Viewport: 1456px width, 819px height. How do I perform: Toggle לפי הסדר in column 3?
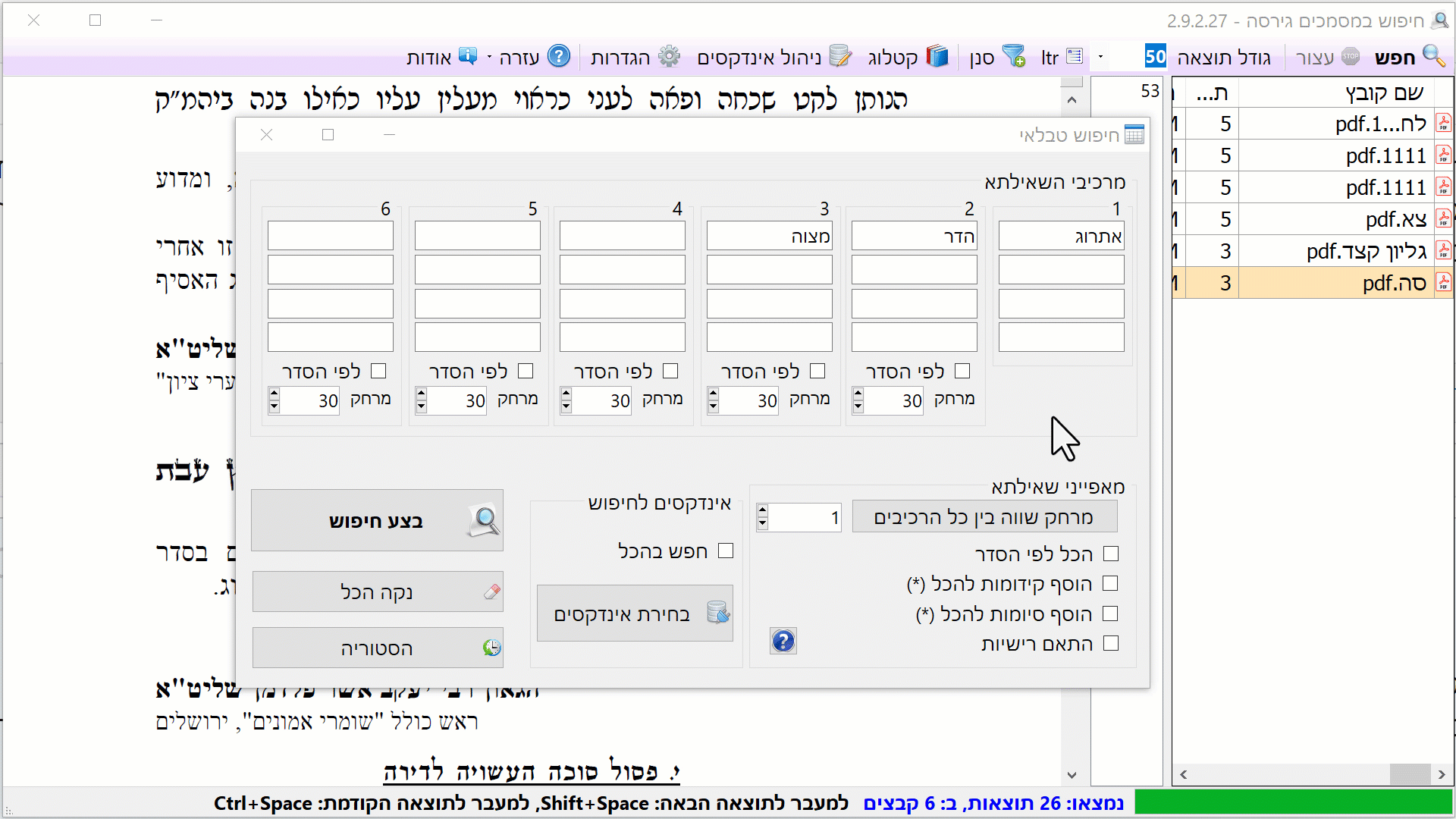817,371
